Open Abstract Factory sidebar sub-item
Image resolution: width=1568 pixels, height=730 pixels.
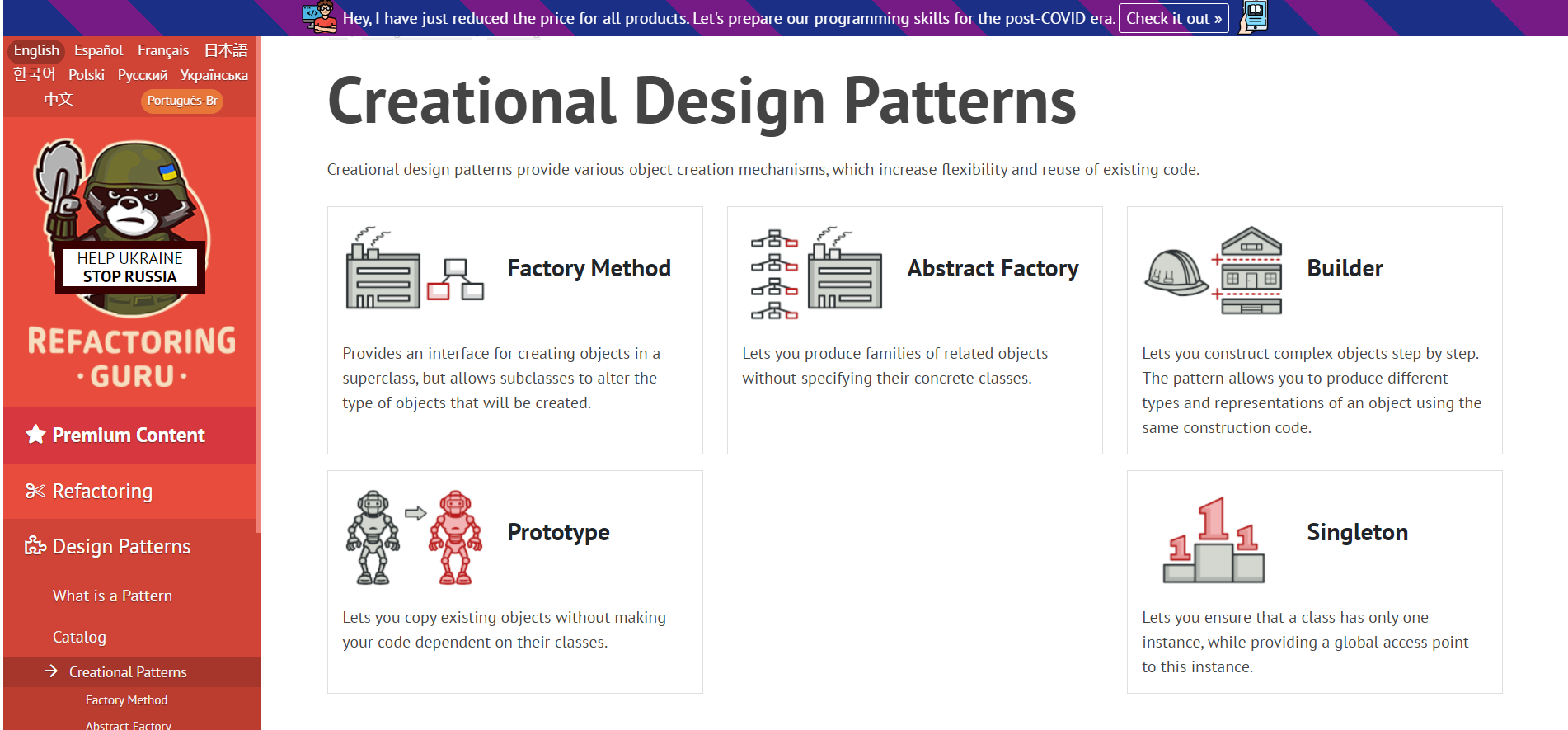coord(129,725)
